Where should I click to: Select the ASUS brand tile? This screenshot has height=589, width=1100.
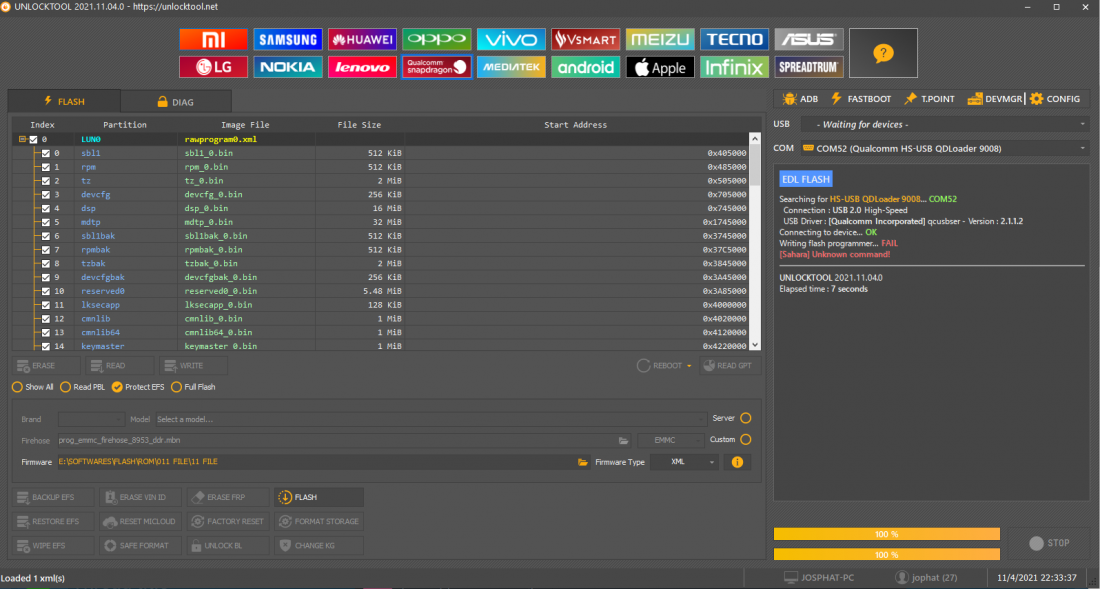[x=809, y=39]
